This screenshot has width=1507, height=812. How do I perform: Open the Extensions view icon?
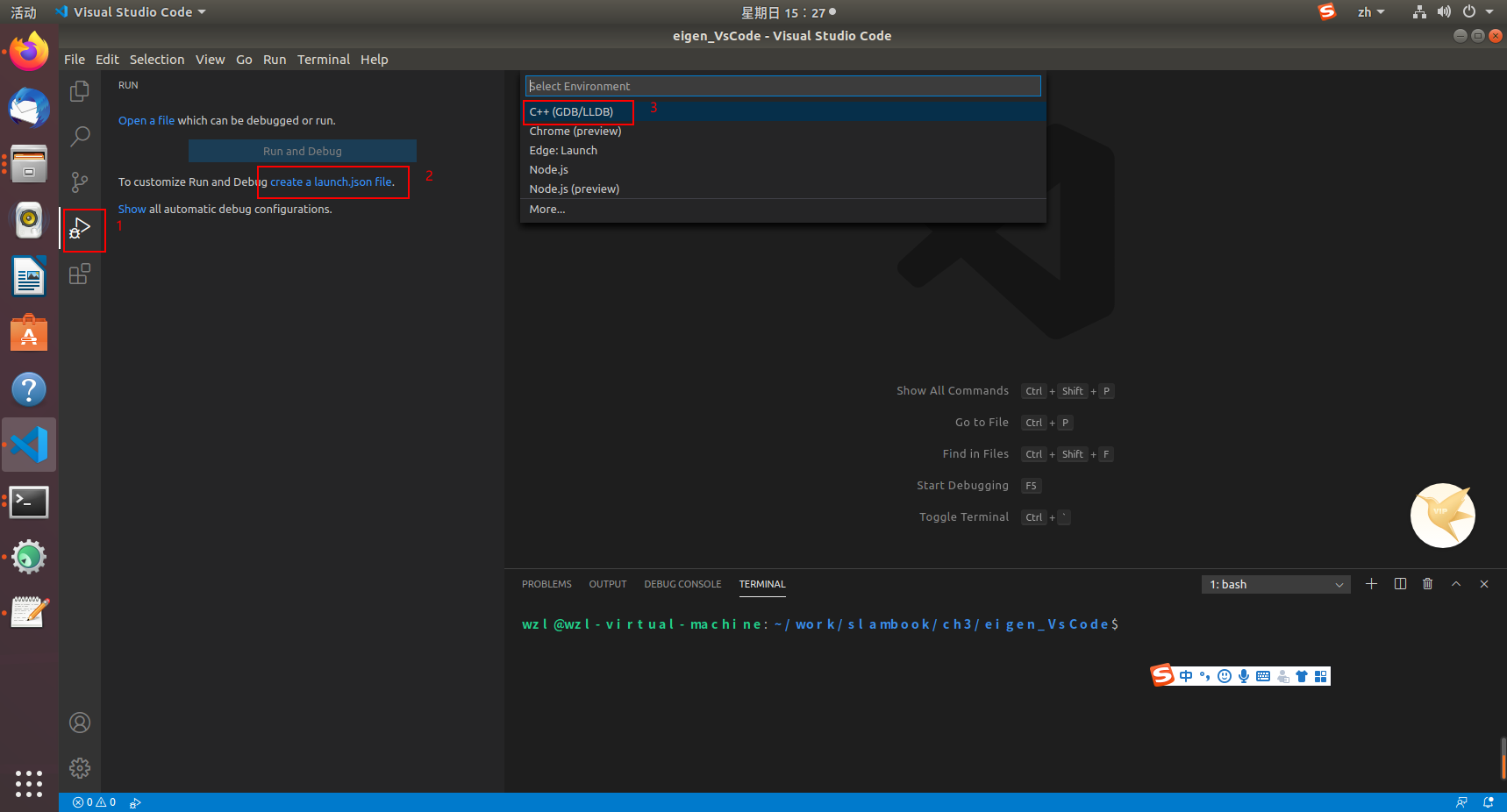(x=80, y=274)
